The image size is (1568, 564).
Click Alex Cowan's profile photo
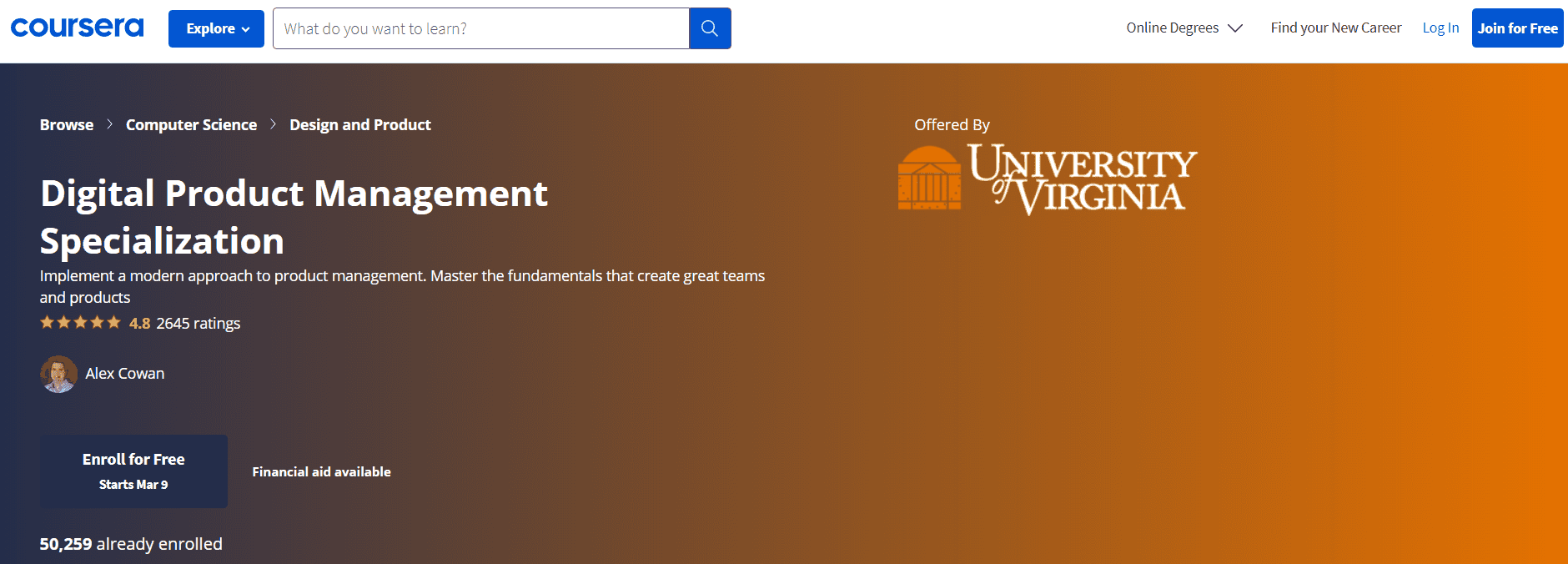pos(58,374)
